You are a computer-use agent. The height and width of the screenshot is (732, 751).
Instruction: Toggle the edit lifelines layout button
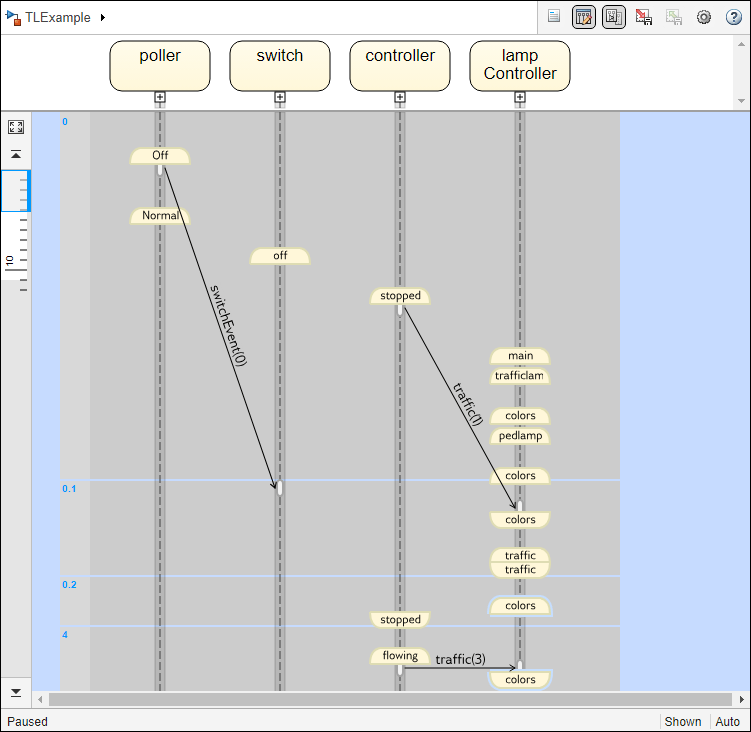click(x=584, y=17)
